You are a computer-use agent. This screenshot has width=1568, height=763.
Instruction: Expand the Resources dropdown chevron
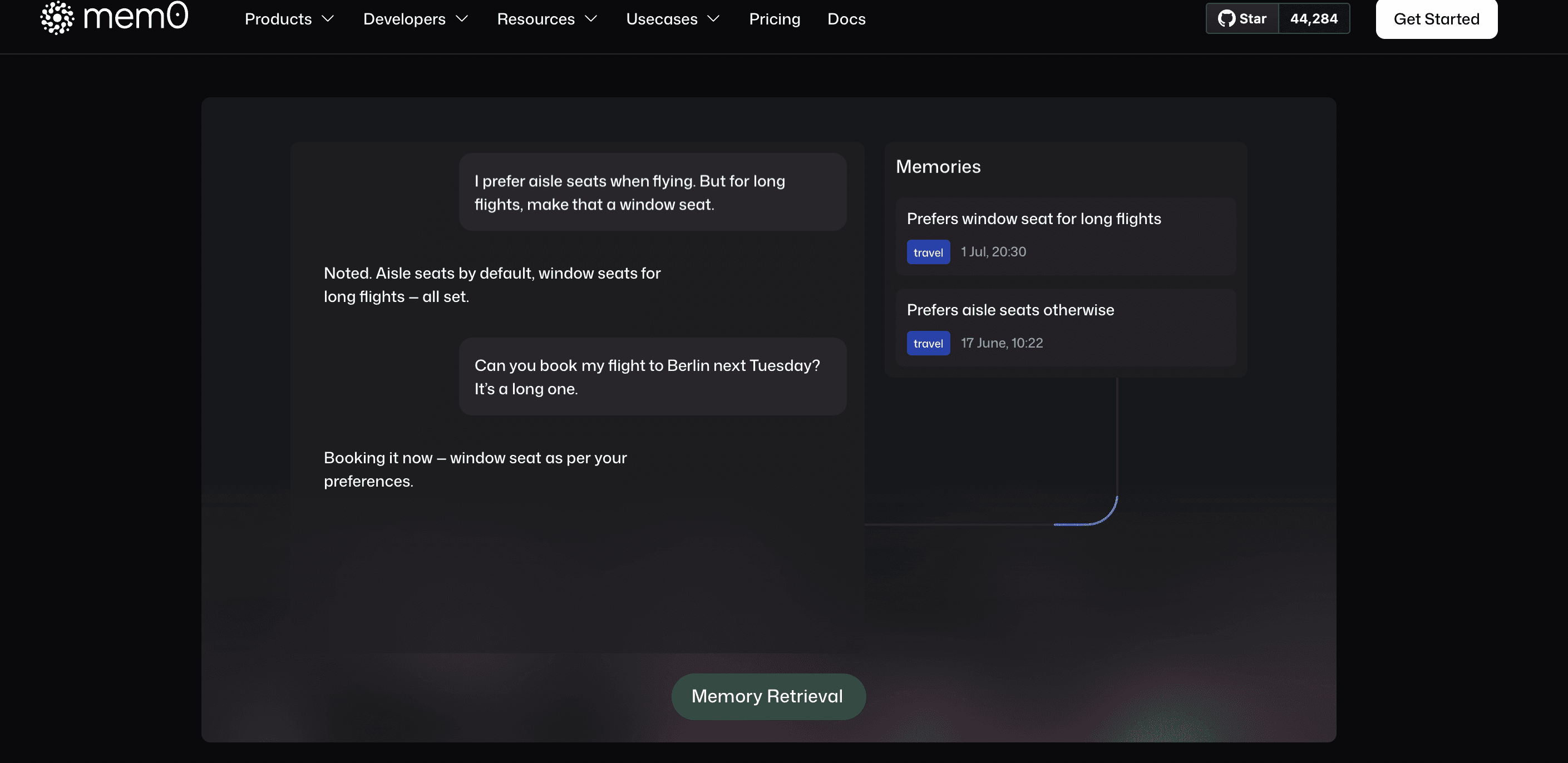point(590,19)
